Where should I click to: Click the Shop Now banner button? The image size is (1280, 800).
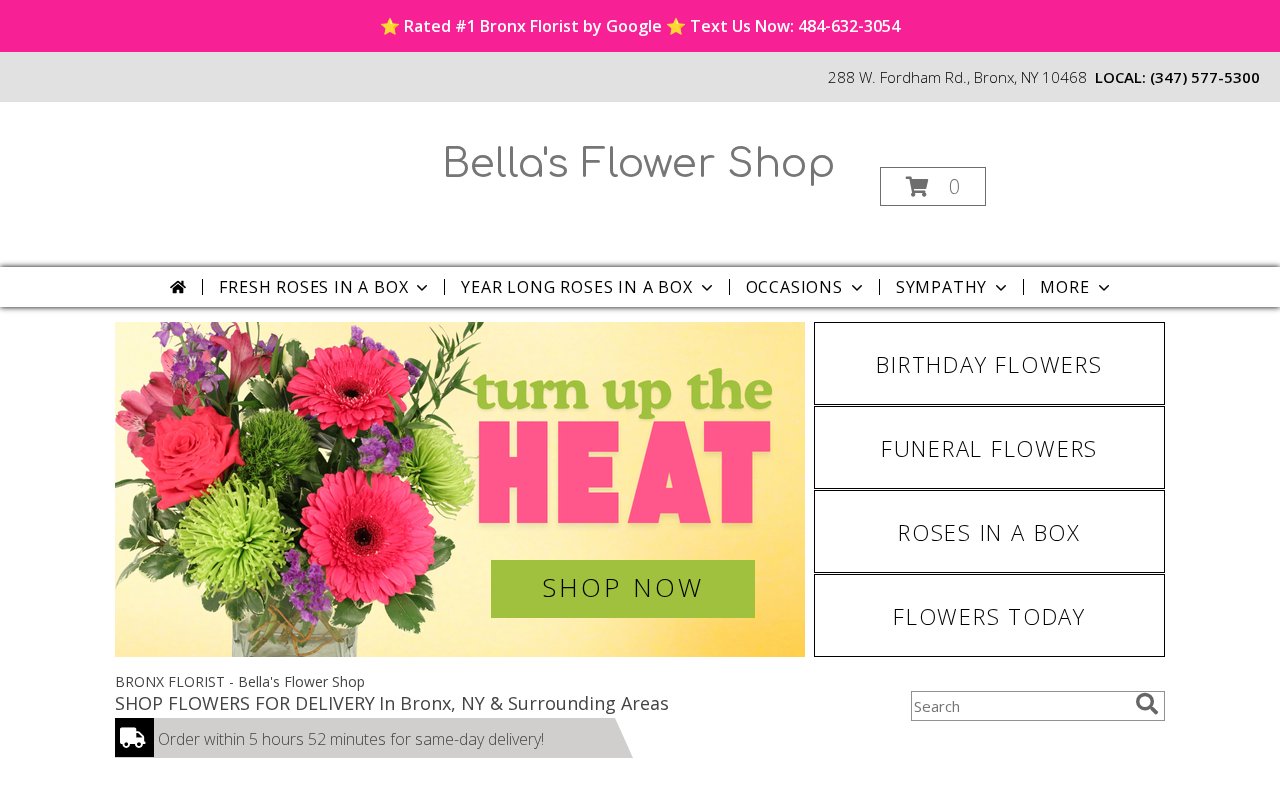click(623, 589)
